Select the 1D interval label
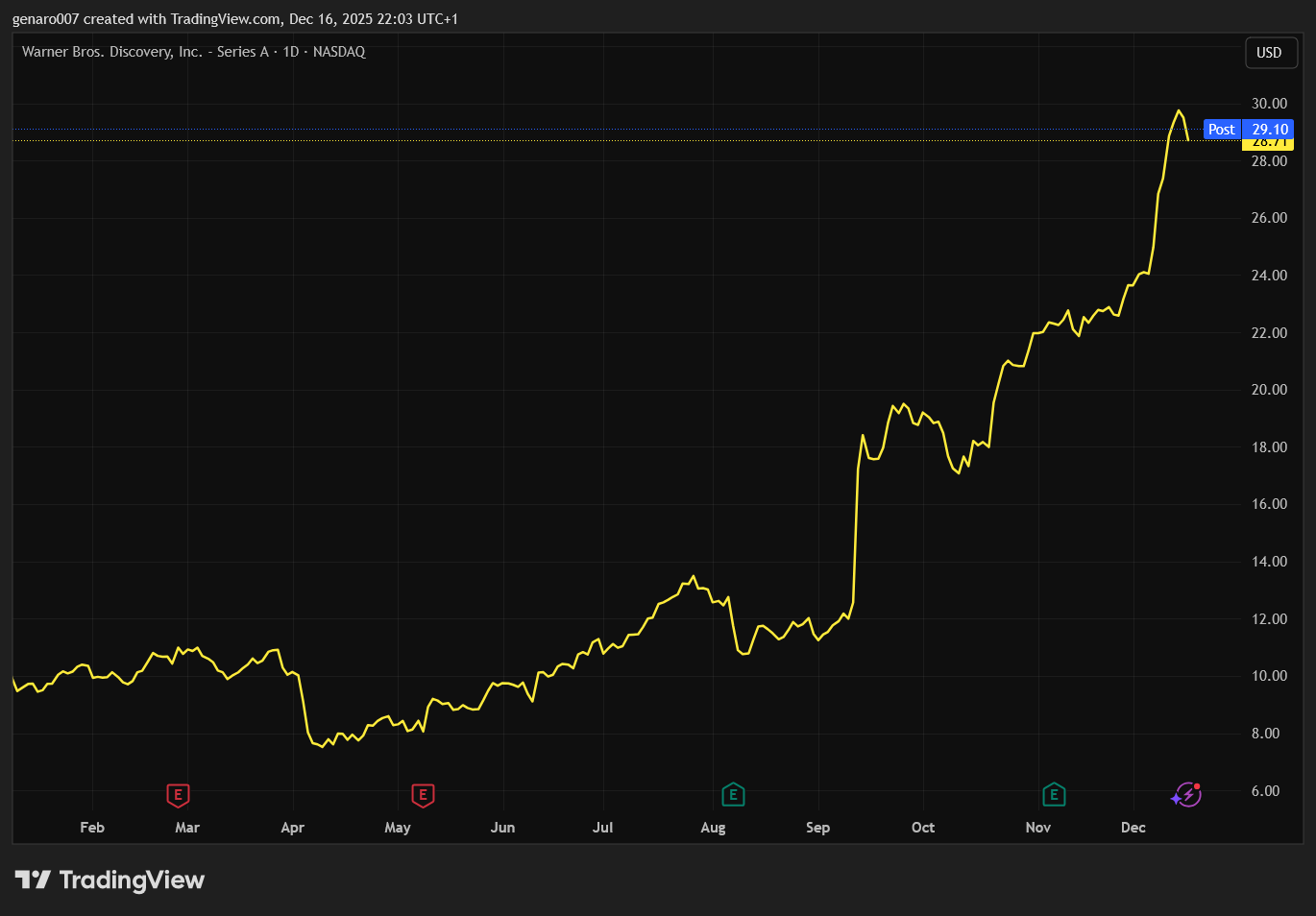This screenshot has height=916, width=1316. tap(291, 52)
